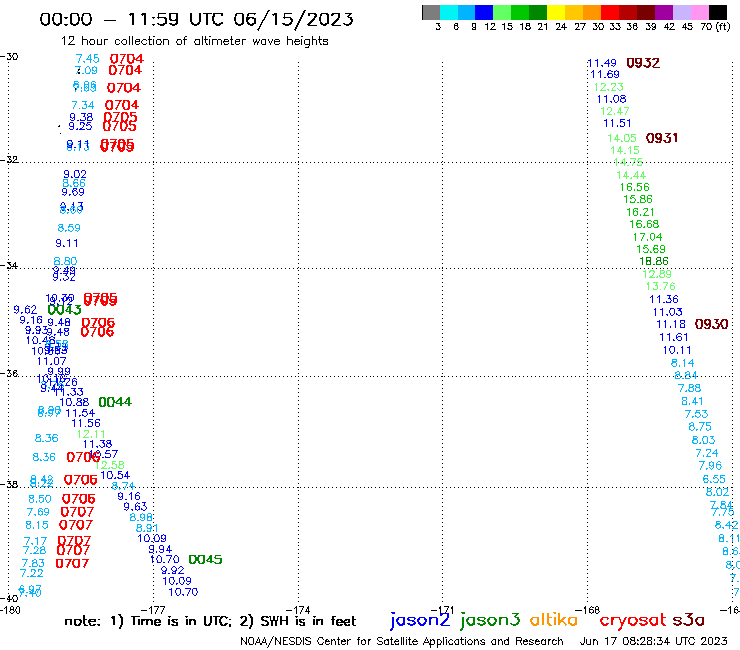Click the wave height value '7.34'
The height and width of the screenshot is (650, 740).
click(83, 105)
